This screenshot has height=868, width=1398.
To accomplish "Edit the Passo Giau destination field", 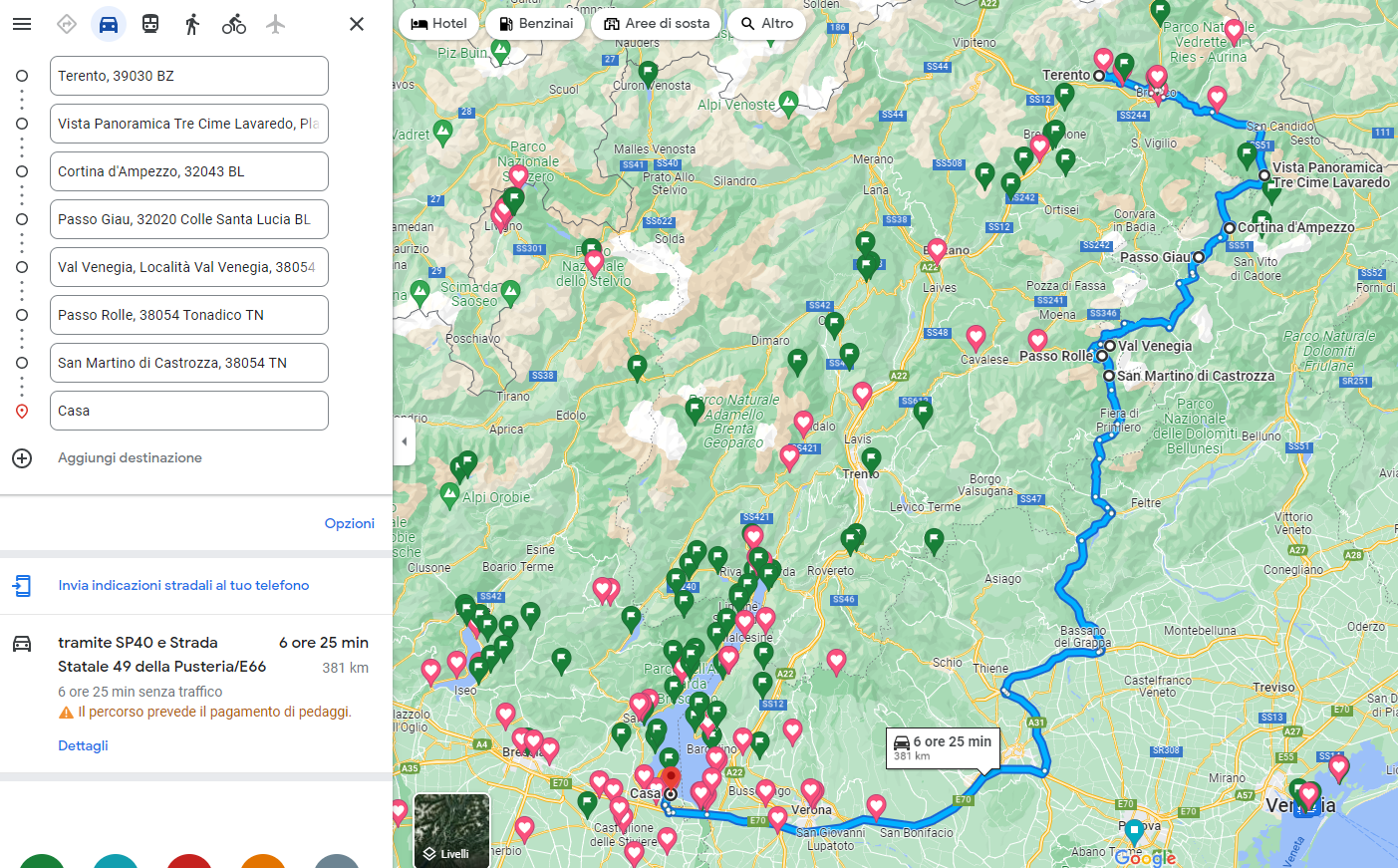I will pos(188,219).
